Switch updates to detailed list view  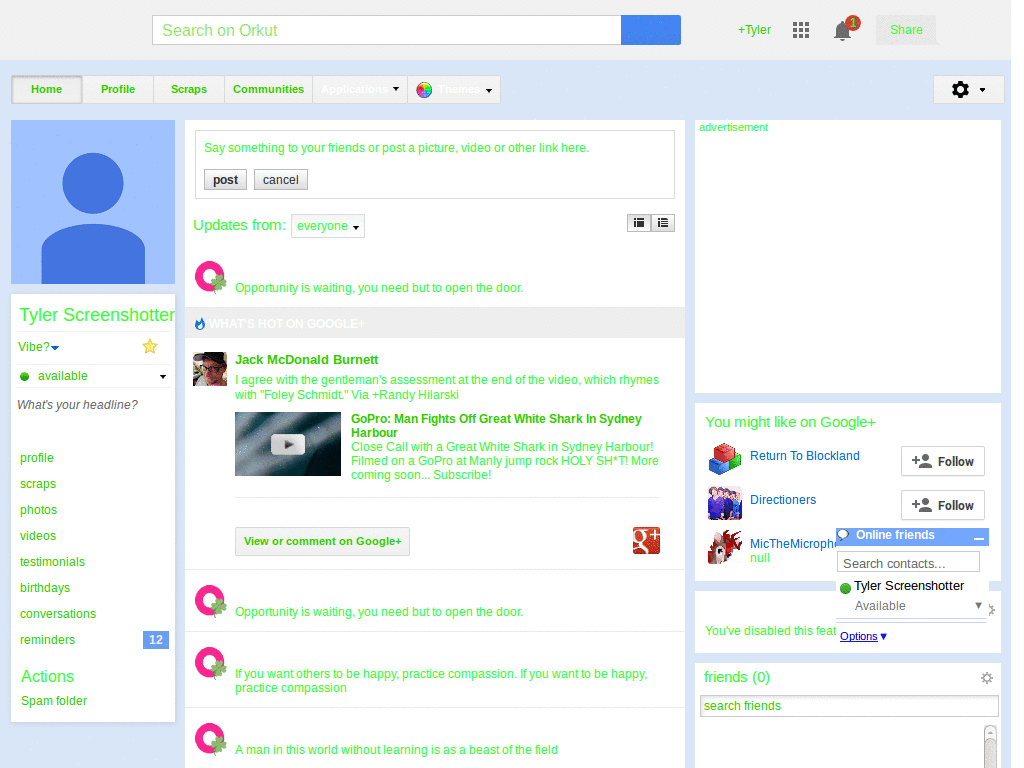(x=663, y=223)
